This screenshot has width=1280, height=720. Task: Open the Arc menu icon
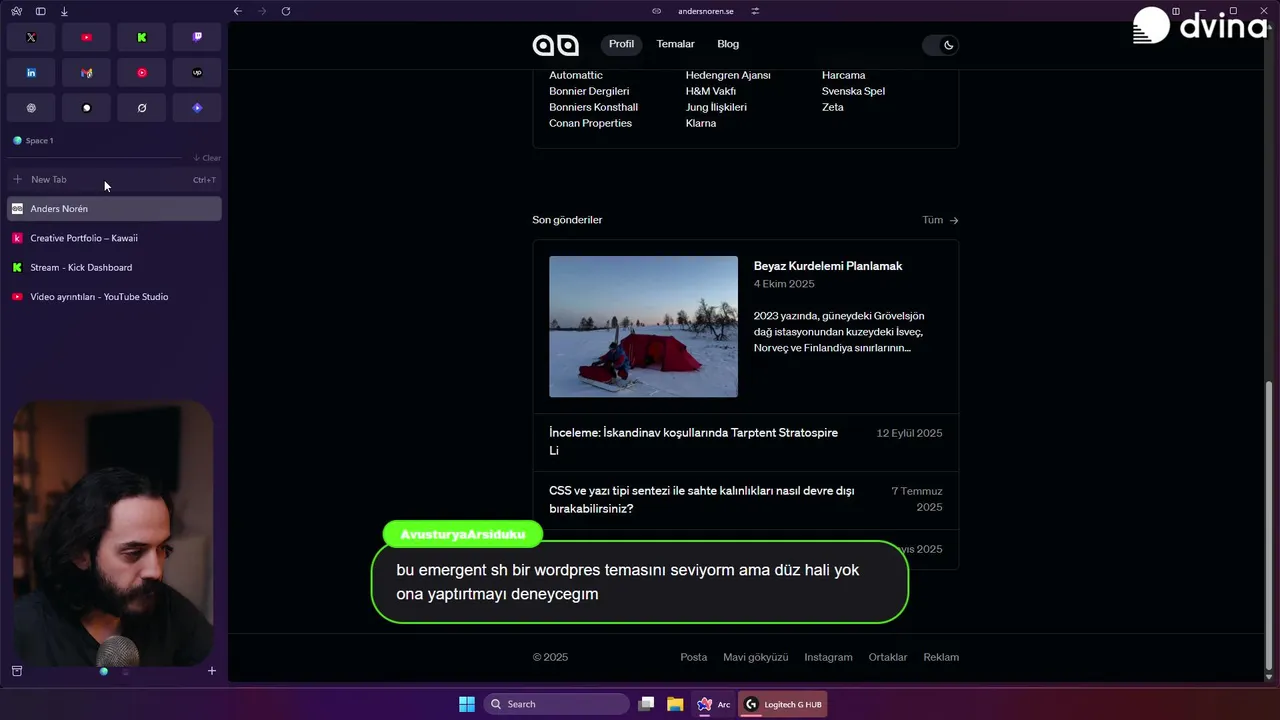tap(16, 11)
